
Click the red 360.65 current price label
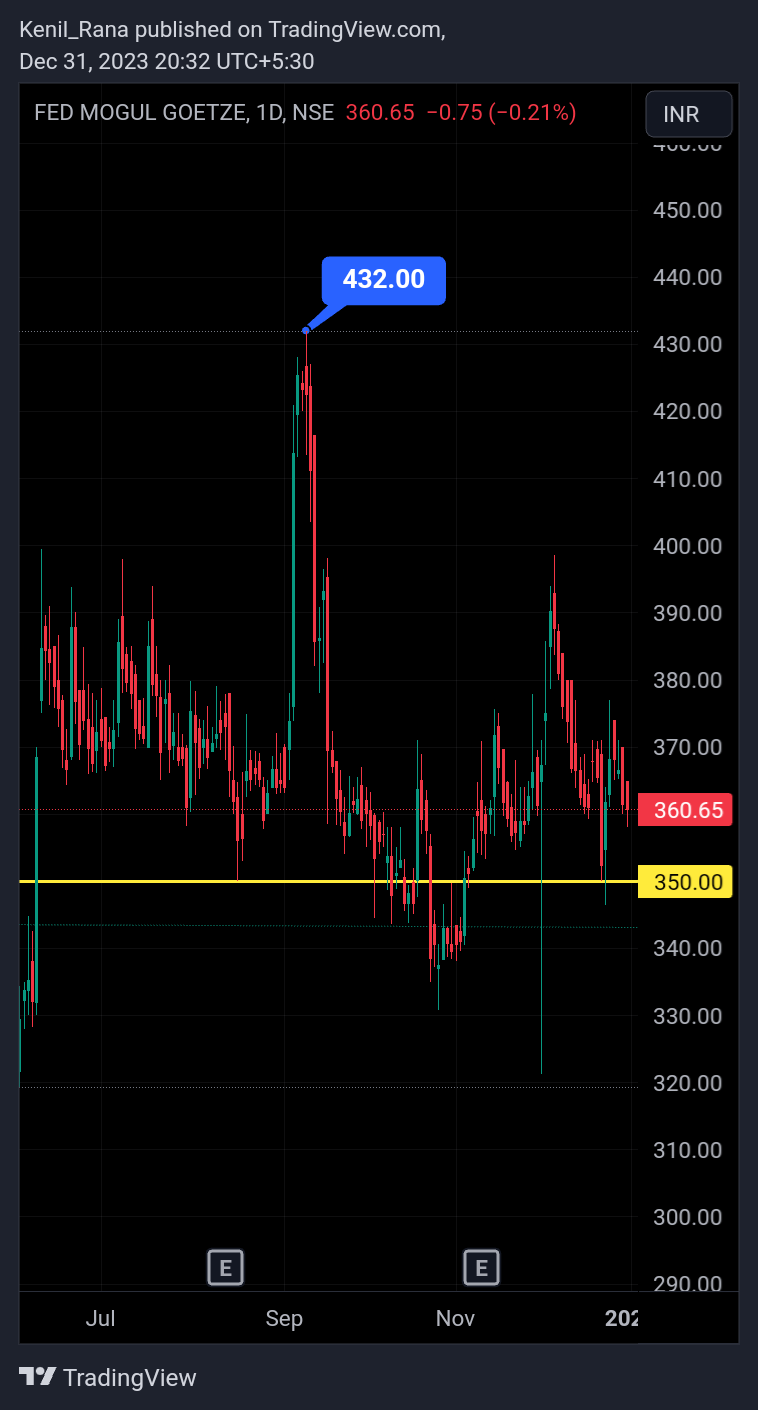tap(686, 810)
